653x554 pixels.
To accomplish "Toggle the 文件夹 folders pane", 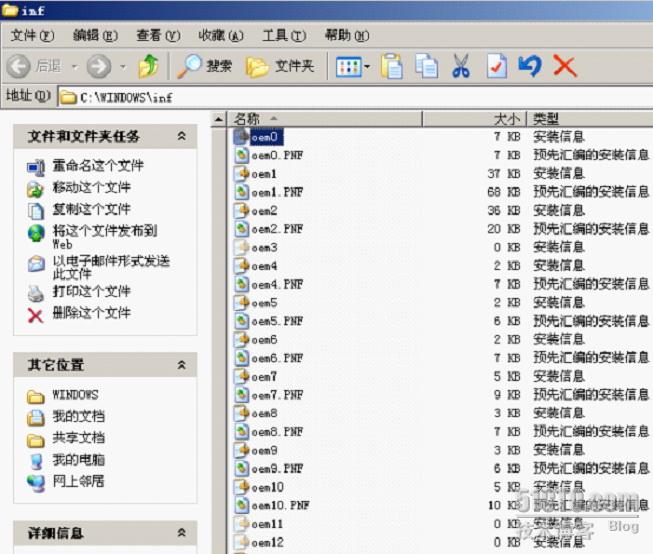I will 280,66.
